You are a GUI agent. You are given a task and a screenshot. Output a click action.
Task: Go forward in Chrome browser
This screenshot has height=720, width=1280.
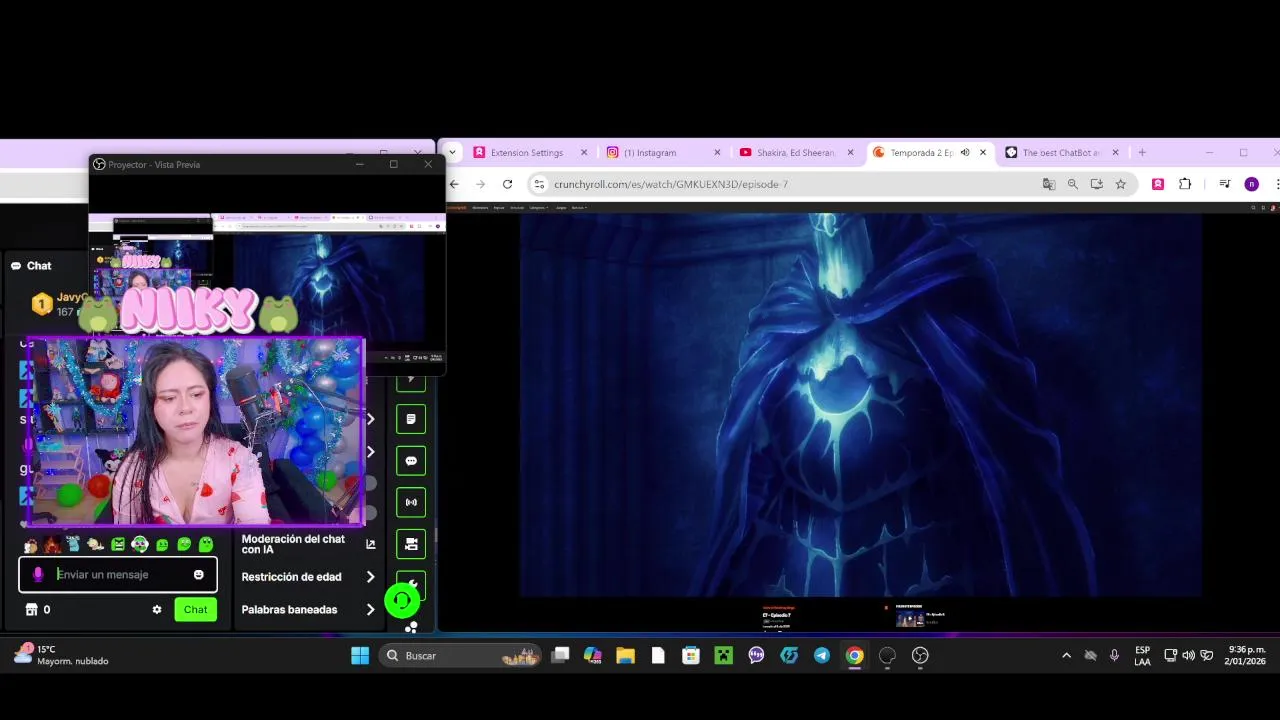point(480,184)
